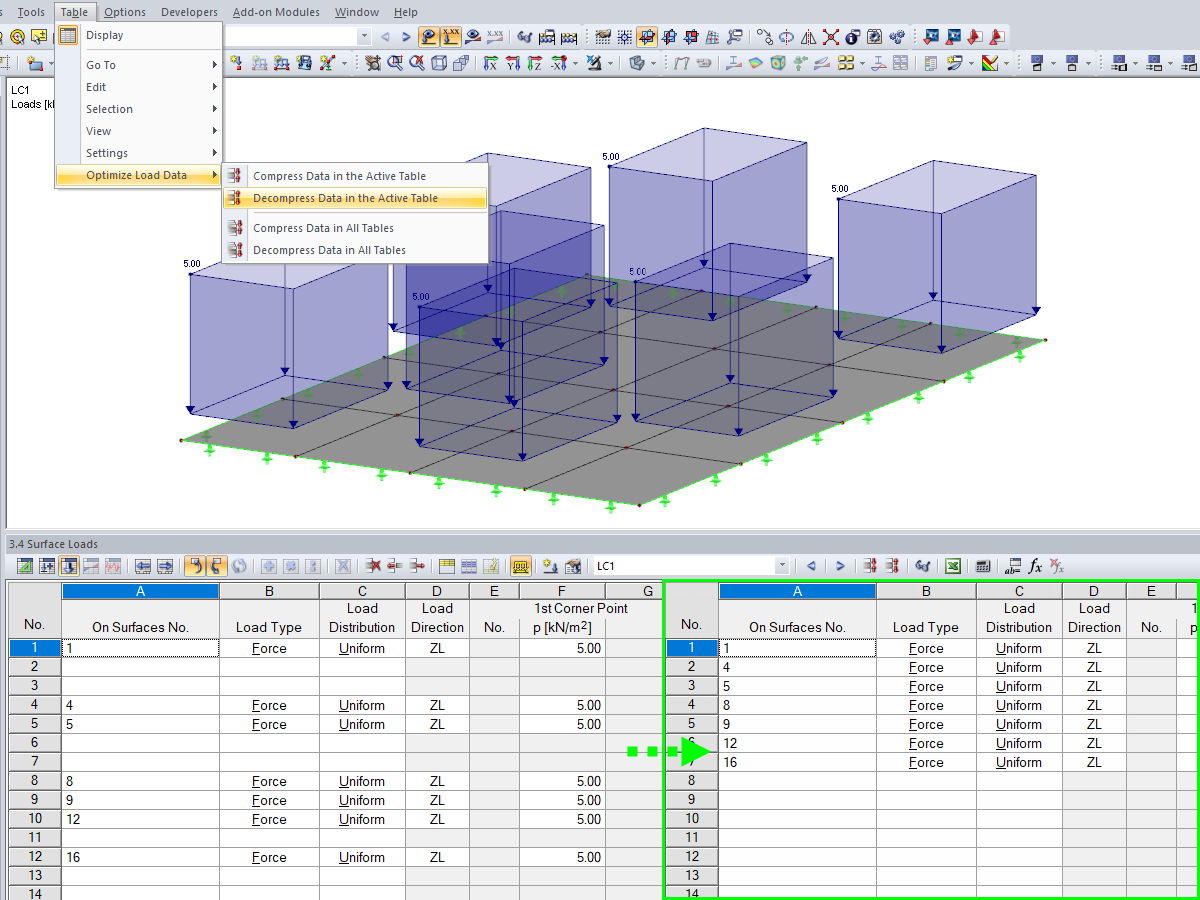Expand the Optimize Load Data submenu
The image size is (1200, 900).
point(138,175)
